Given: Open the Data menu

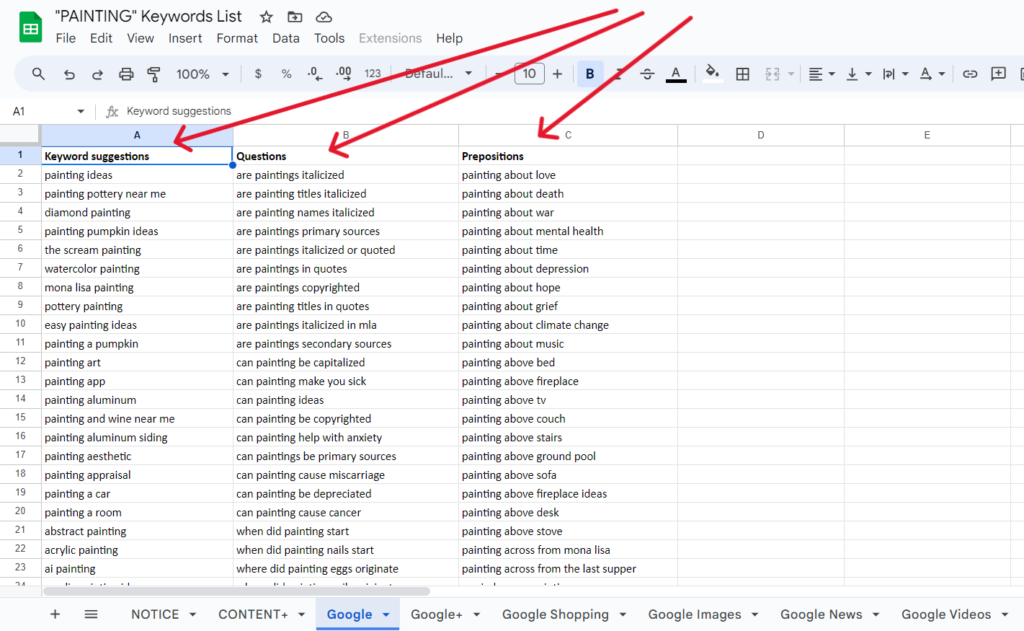Looking at the screenshot, I should coord(286,38).
